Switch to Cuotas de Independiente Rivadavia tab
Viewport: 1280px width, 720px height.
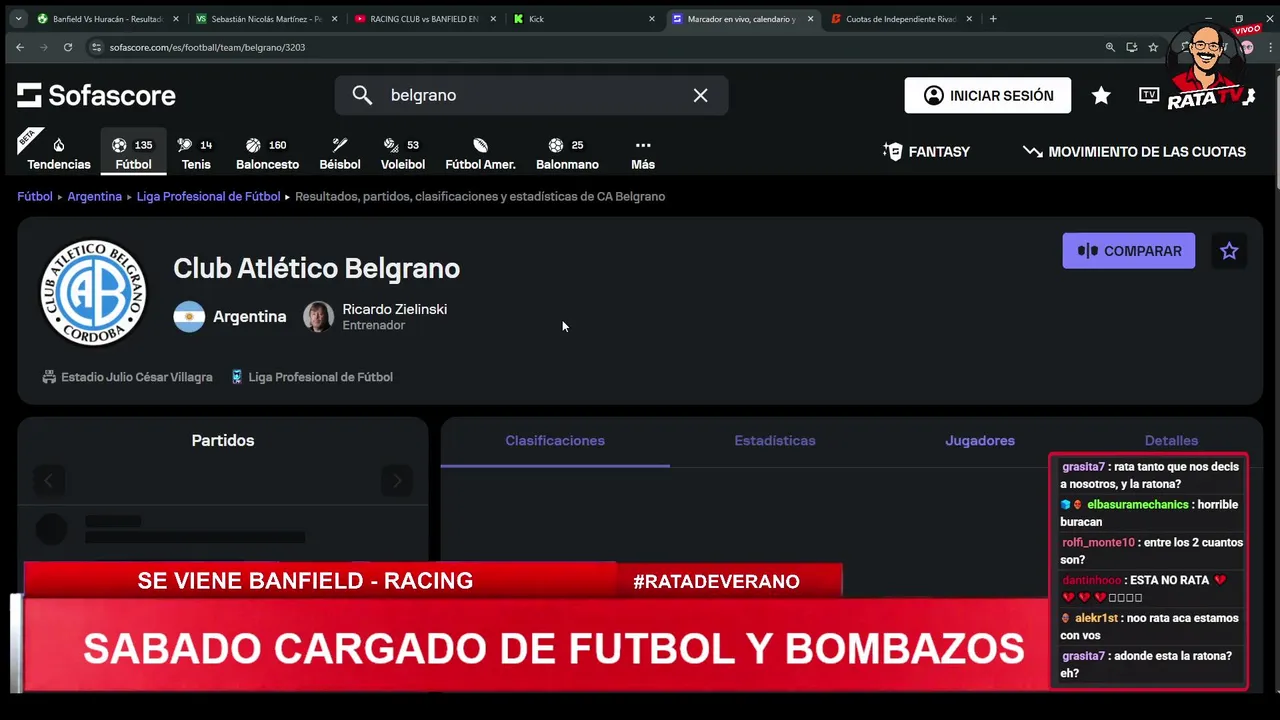click(902, 19)
